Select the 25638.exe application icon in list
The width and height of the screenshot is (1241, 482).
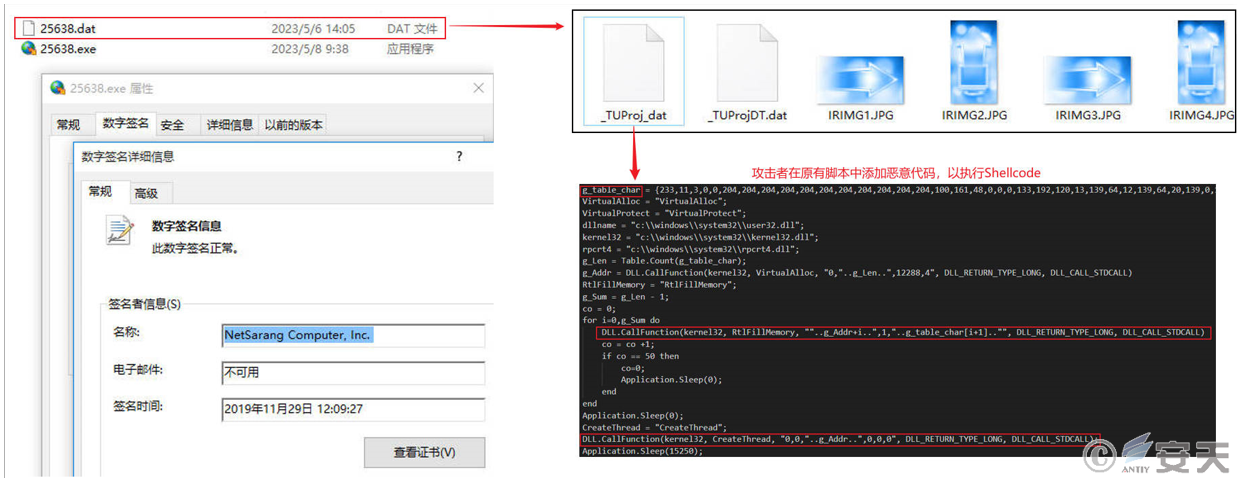[x=28, y=48]
